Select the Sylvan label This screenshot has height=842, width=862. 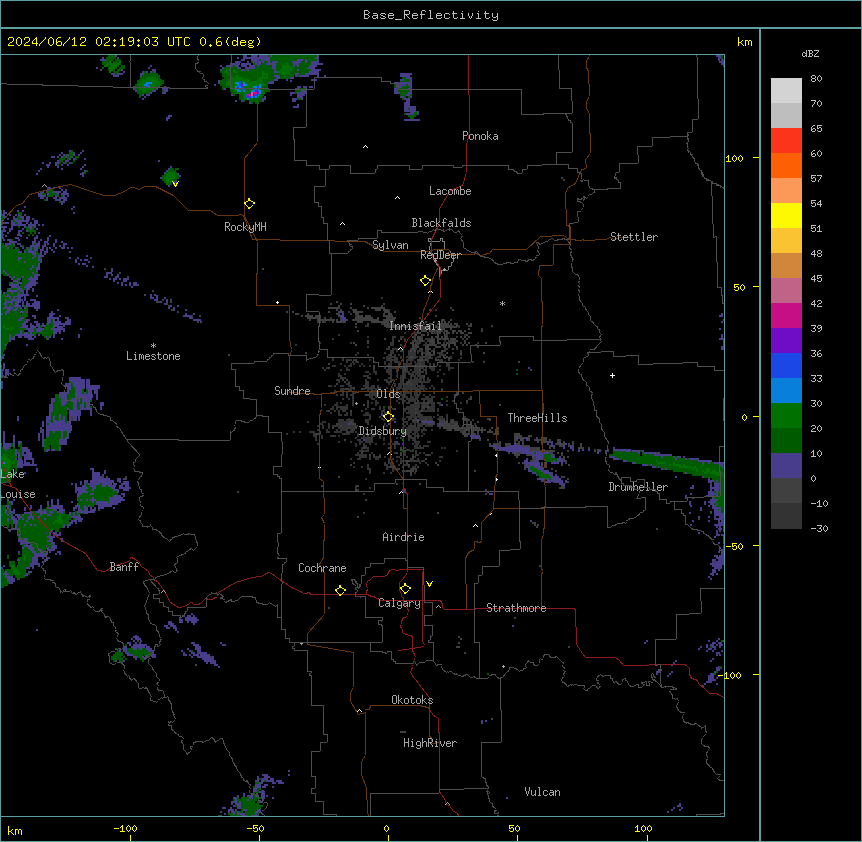click(390, 245)
